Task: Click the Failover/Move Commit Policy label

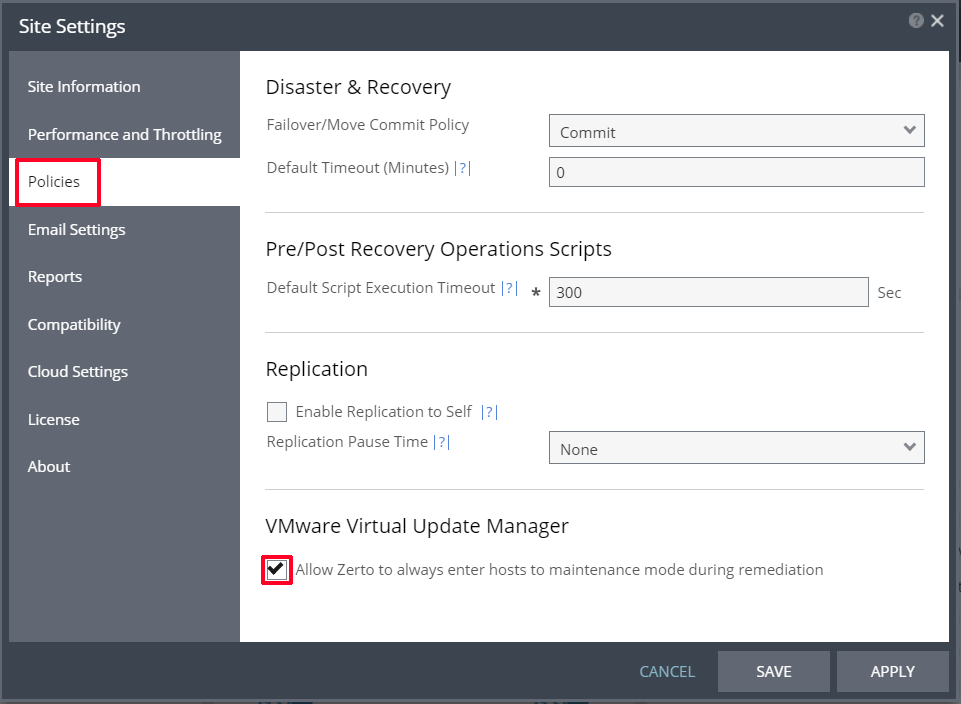Action: click(368, 125)
